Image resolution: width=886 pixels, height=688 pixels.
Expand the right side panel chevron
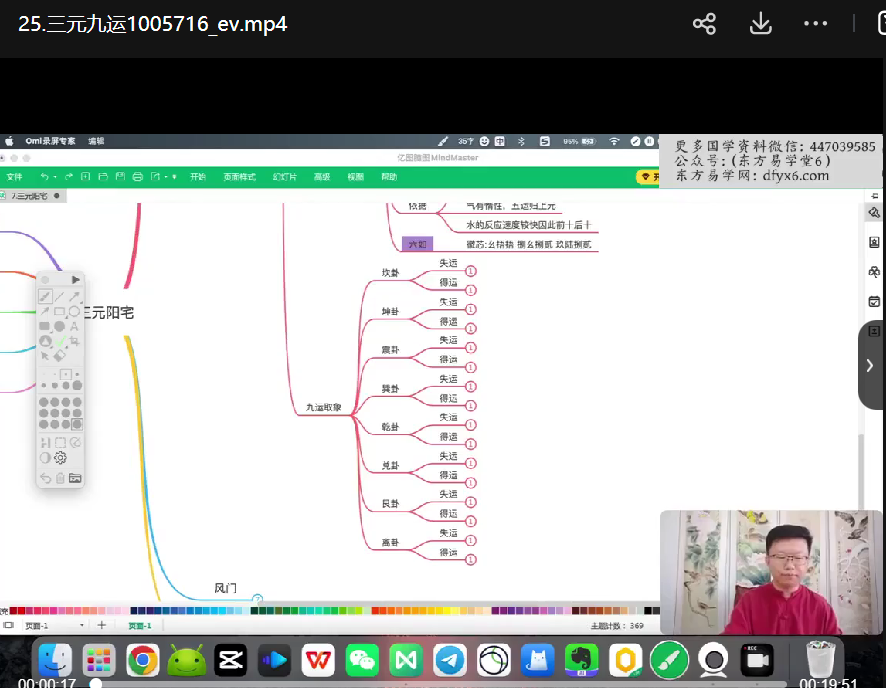coord(870,365)
